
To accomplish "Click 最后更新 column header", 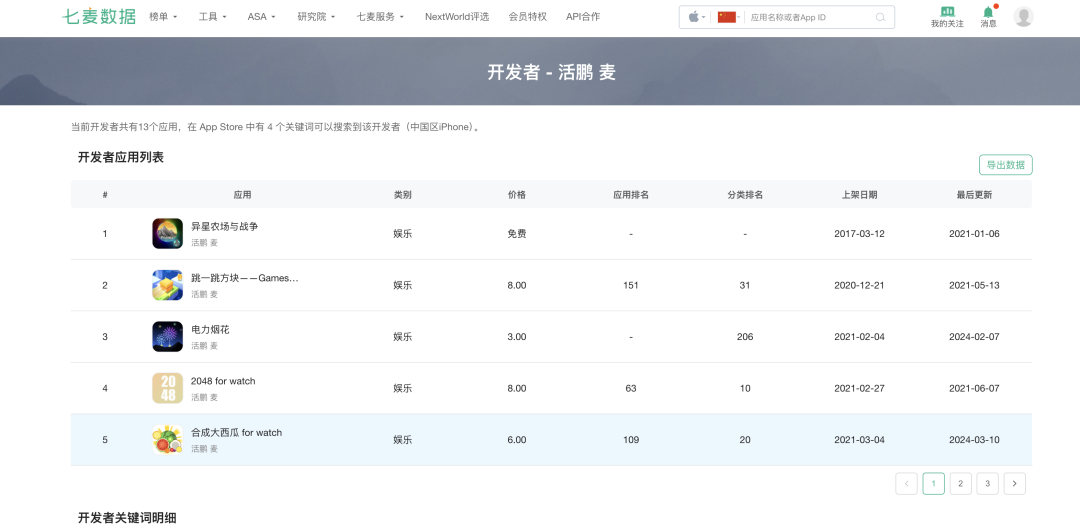I will [x=974, y=195].
